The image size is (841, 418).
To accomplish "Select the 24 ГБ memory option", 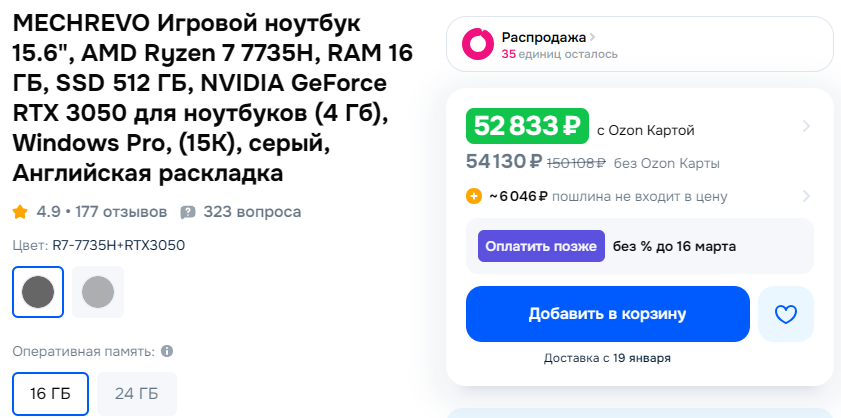I will 137,393.
